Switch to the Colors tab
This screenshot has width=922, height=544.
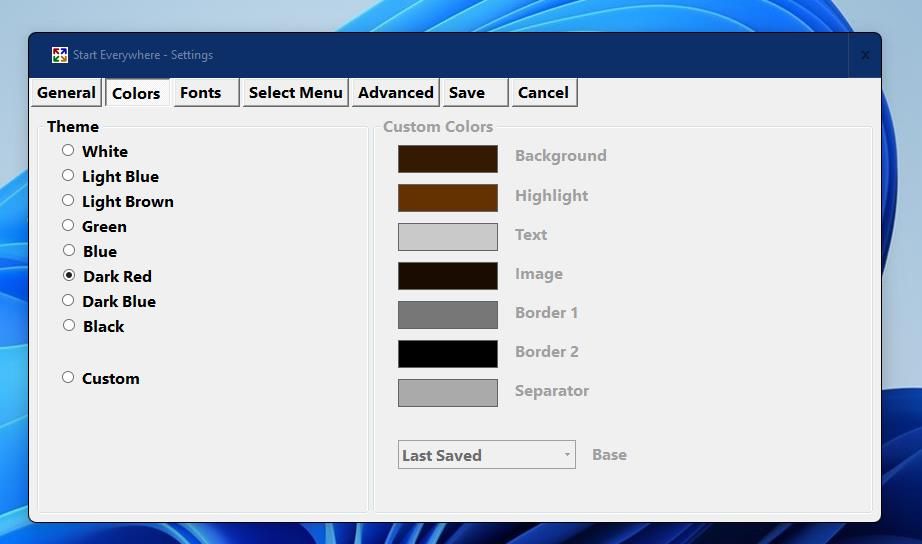[x=136, y=92]
